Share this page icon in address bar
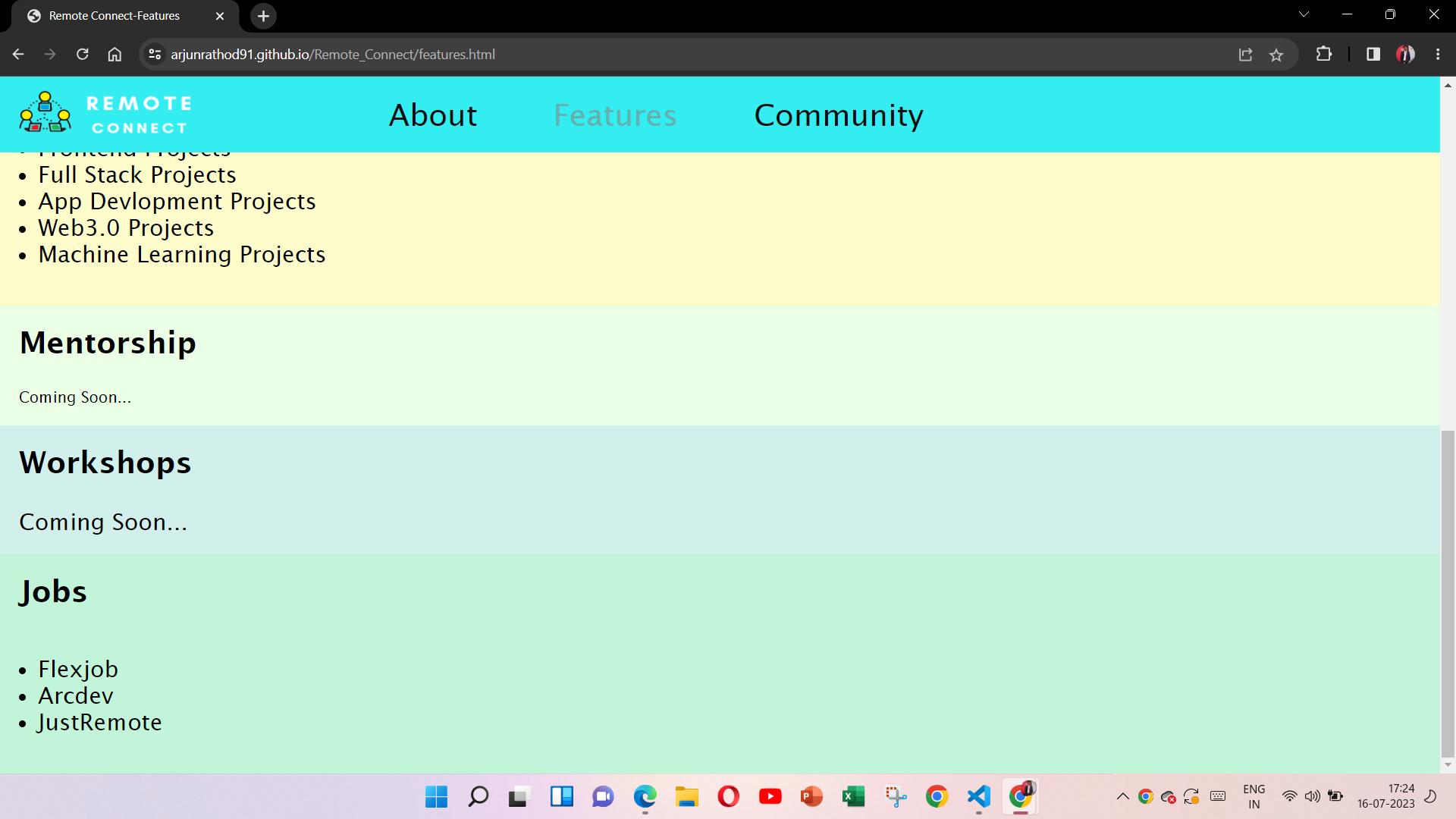 tap(1245, 55)
